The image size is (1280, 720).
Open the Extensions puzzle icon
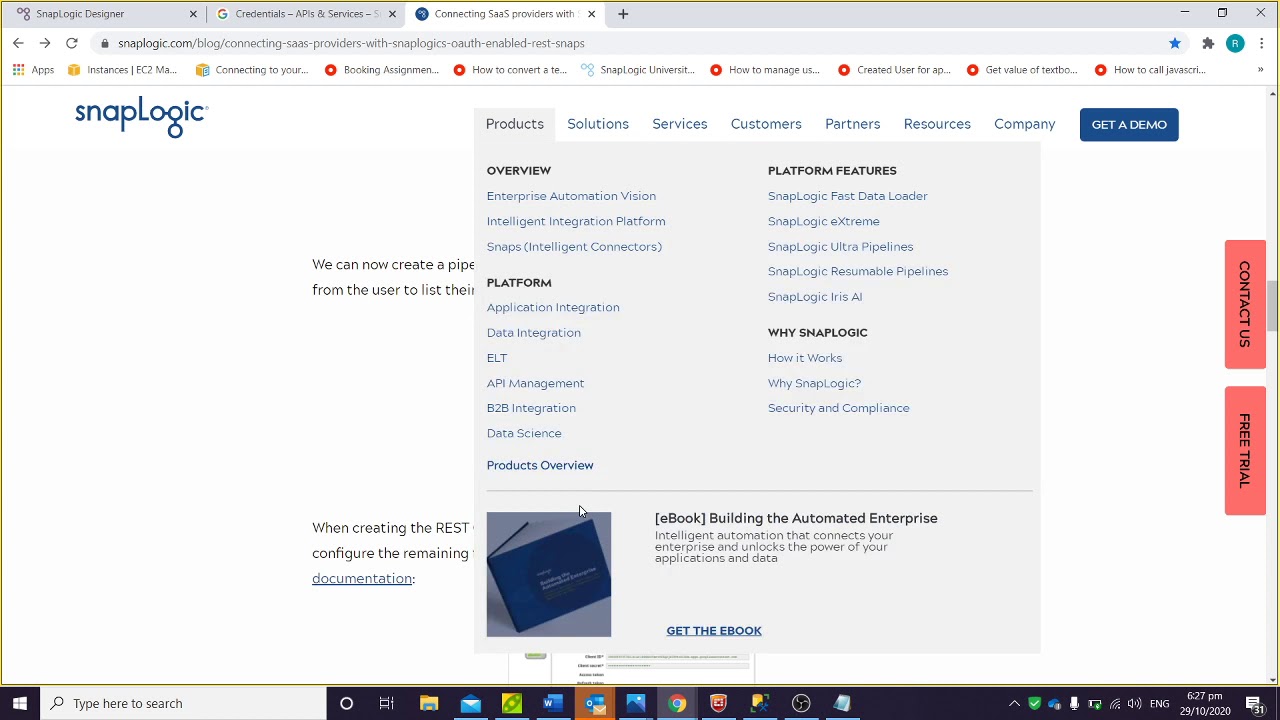coord(1208,43)
